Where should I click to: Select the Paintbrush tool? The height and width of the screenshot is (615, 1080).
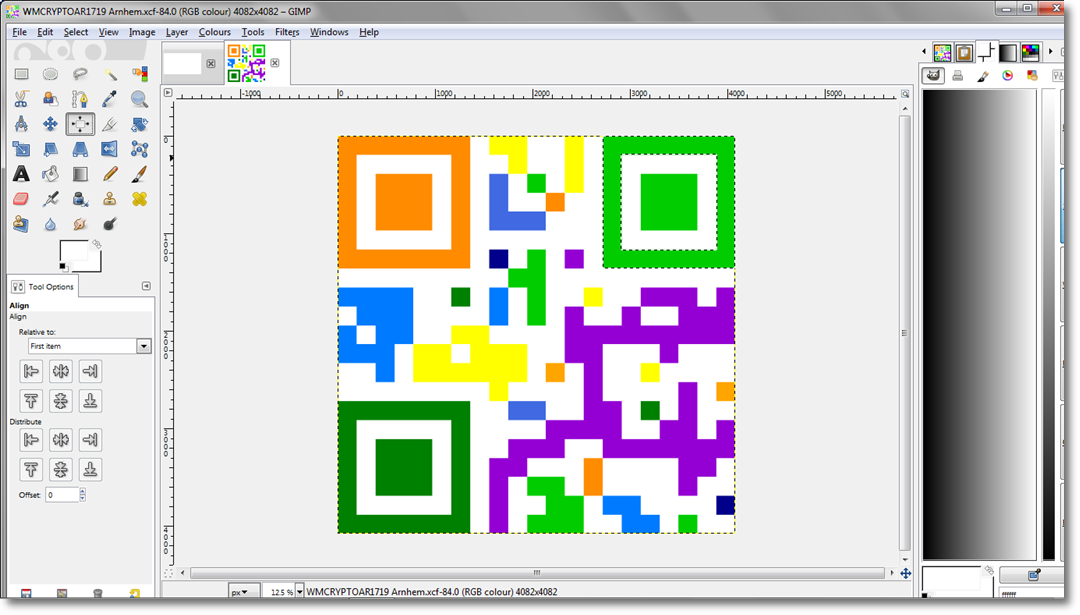tap(139, 174)
